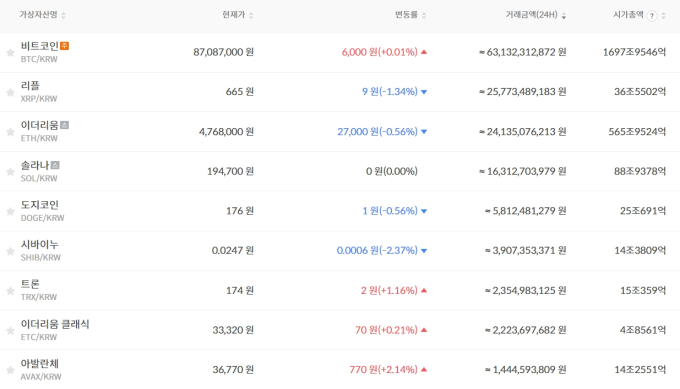Click price 4,768,000 원
Image resolution: width=680 pixels, height=389 pixels.
tap(226, 132)
